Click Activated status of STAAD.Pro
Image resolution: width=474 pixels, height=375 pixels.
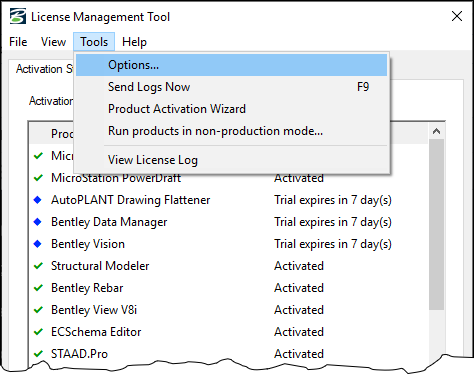299,354
